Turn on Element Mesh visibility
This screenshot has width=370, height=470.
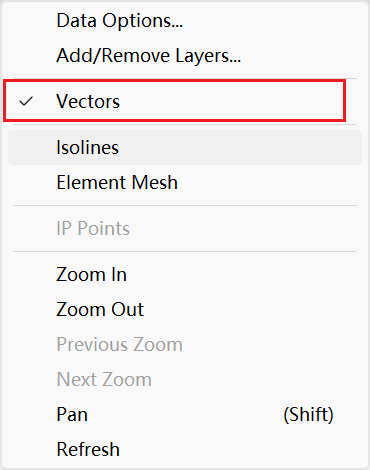pyautogui.click(x=185, y=182)
